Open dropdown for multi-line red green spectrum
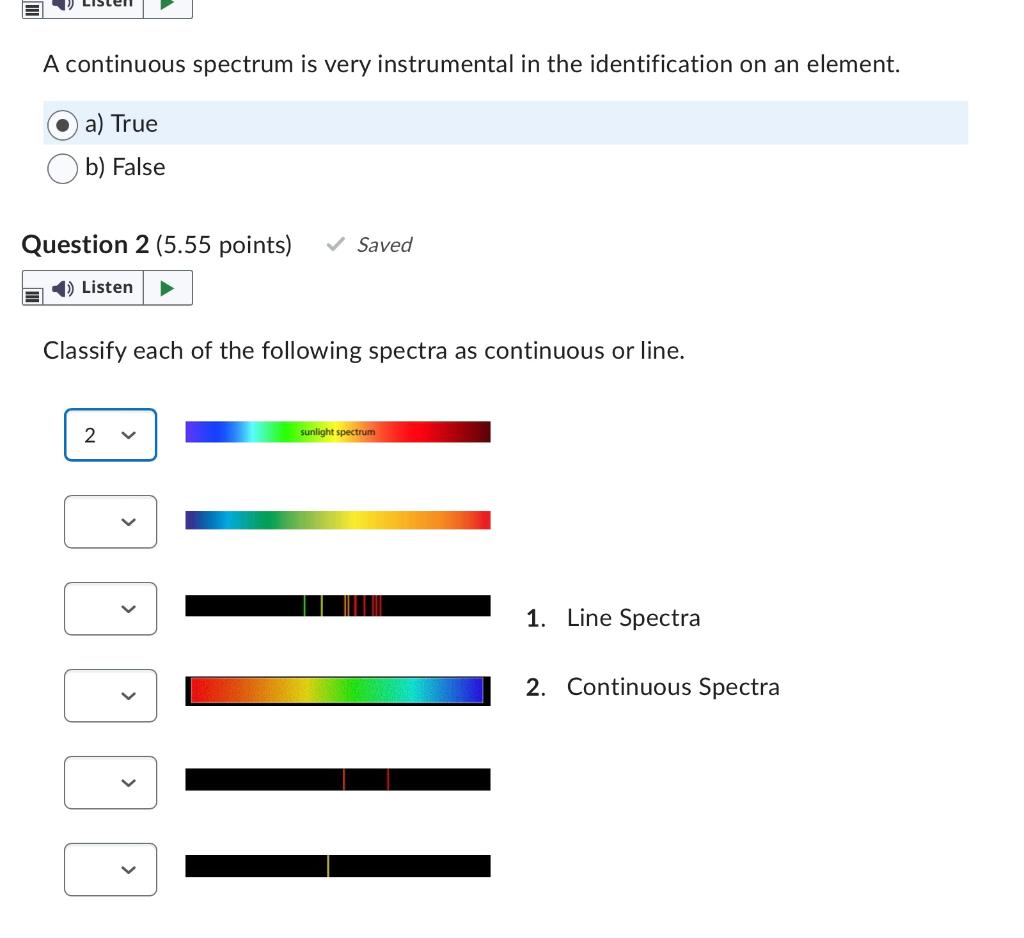This screenshot has width=1024, height=938. [110, 609]
